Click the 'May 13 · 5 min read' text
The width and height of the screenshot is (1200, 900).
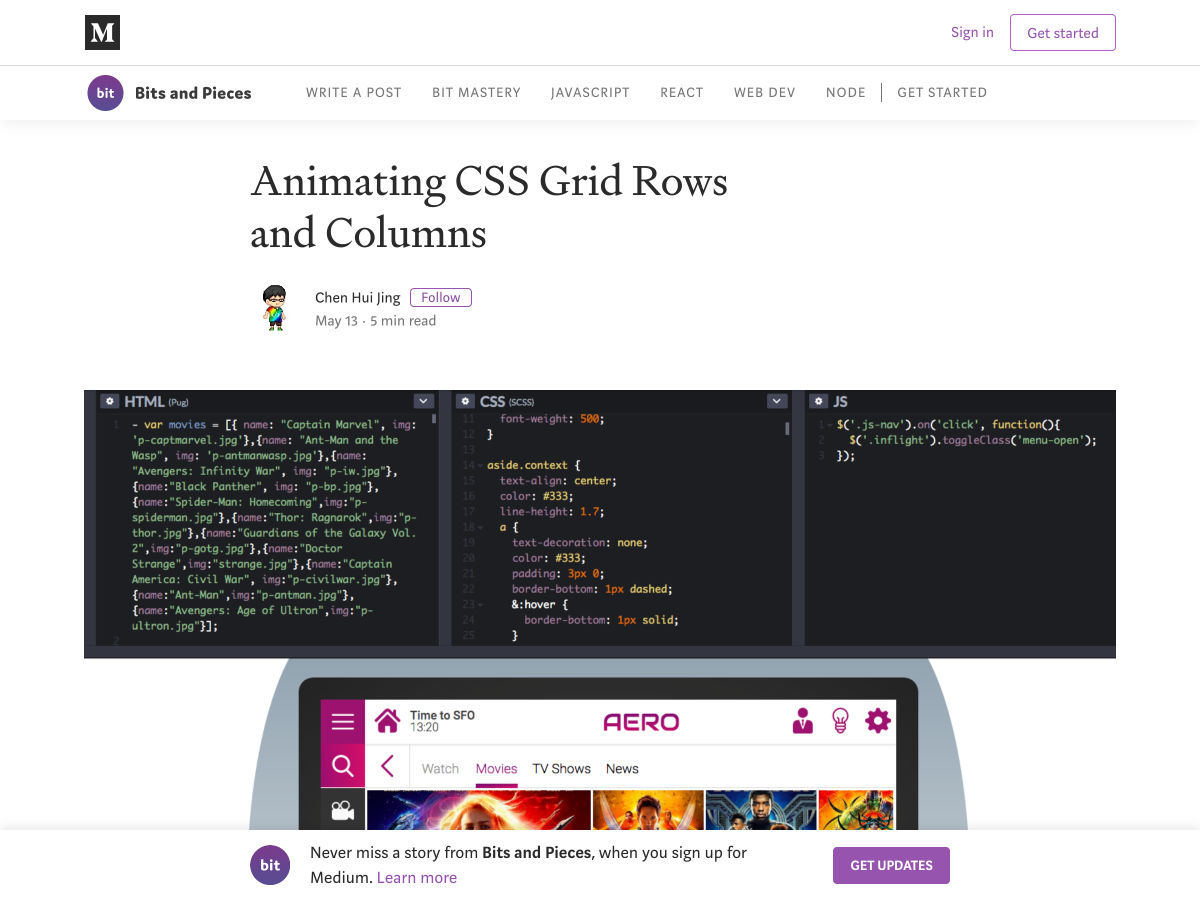375,321
